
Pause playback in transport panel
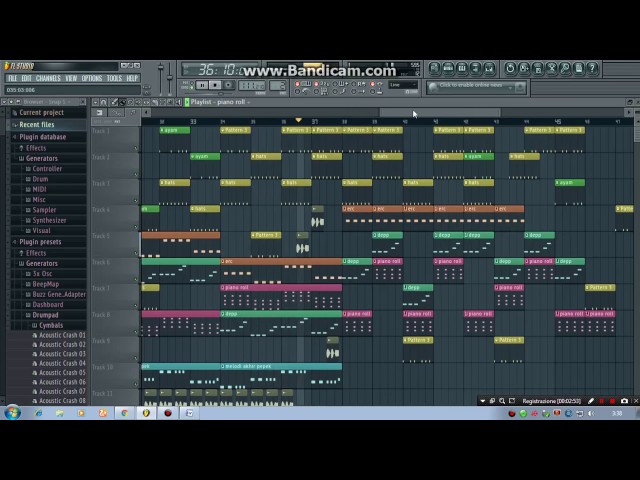click(202, 85)
